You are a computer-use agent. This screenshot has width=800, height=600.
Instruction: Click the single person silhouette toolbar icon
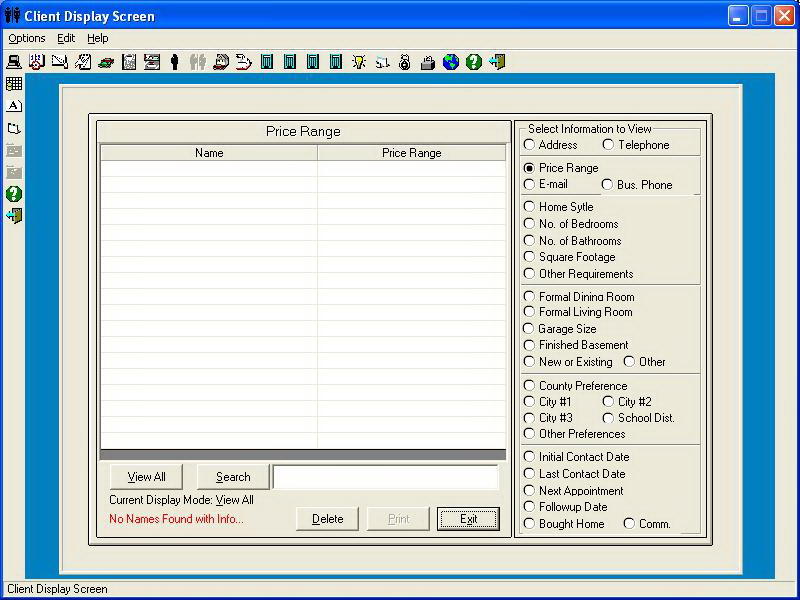pos(175,62)
